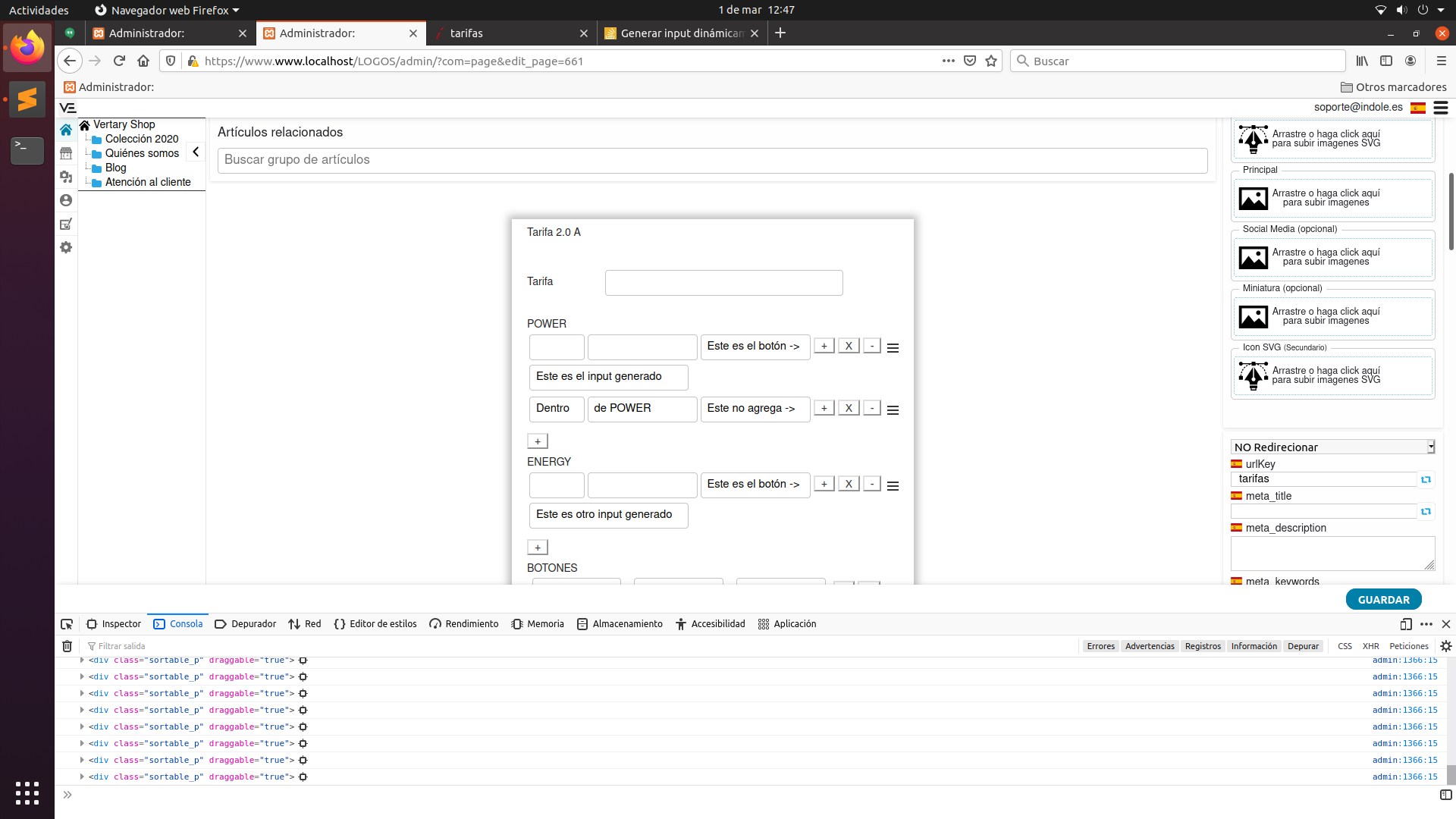The width and height of the screenshot is (1456, 819).
Task: Open the user account sidebar icon
Action: pos(66,200)
